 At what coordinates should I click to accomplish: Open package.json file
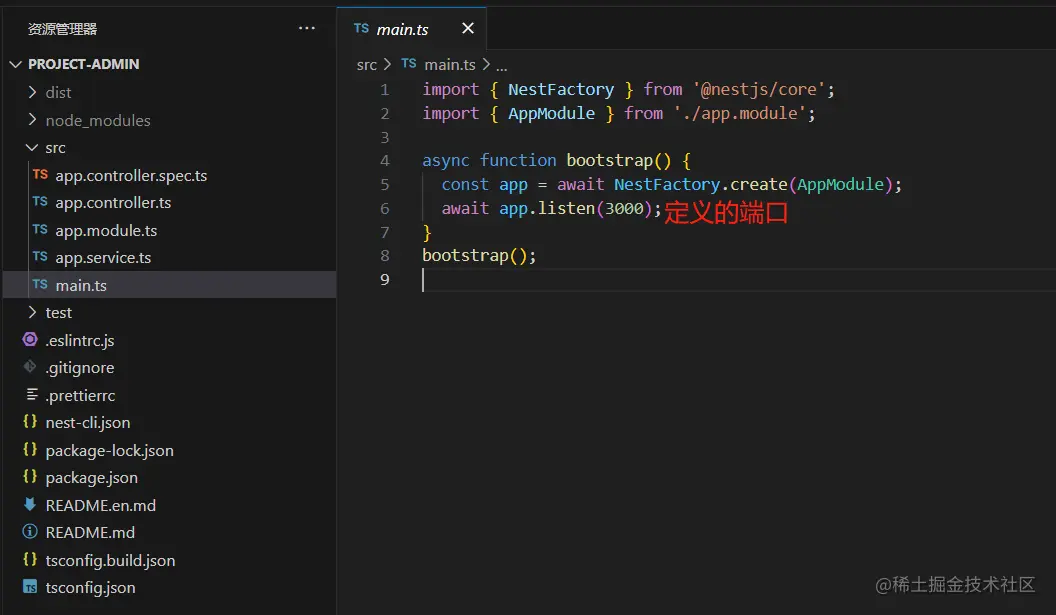170,478
